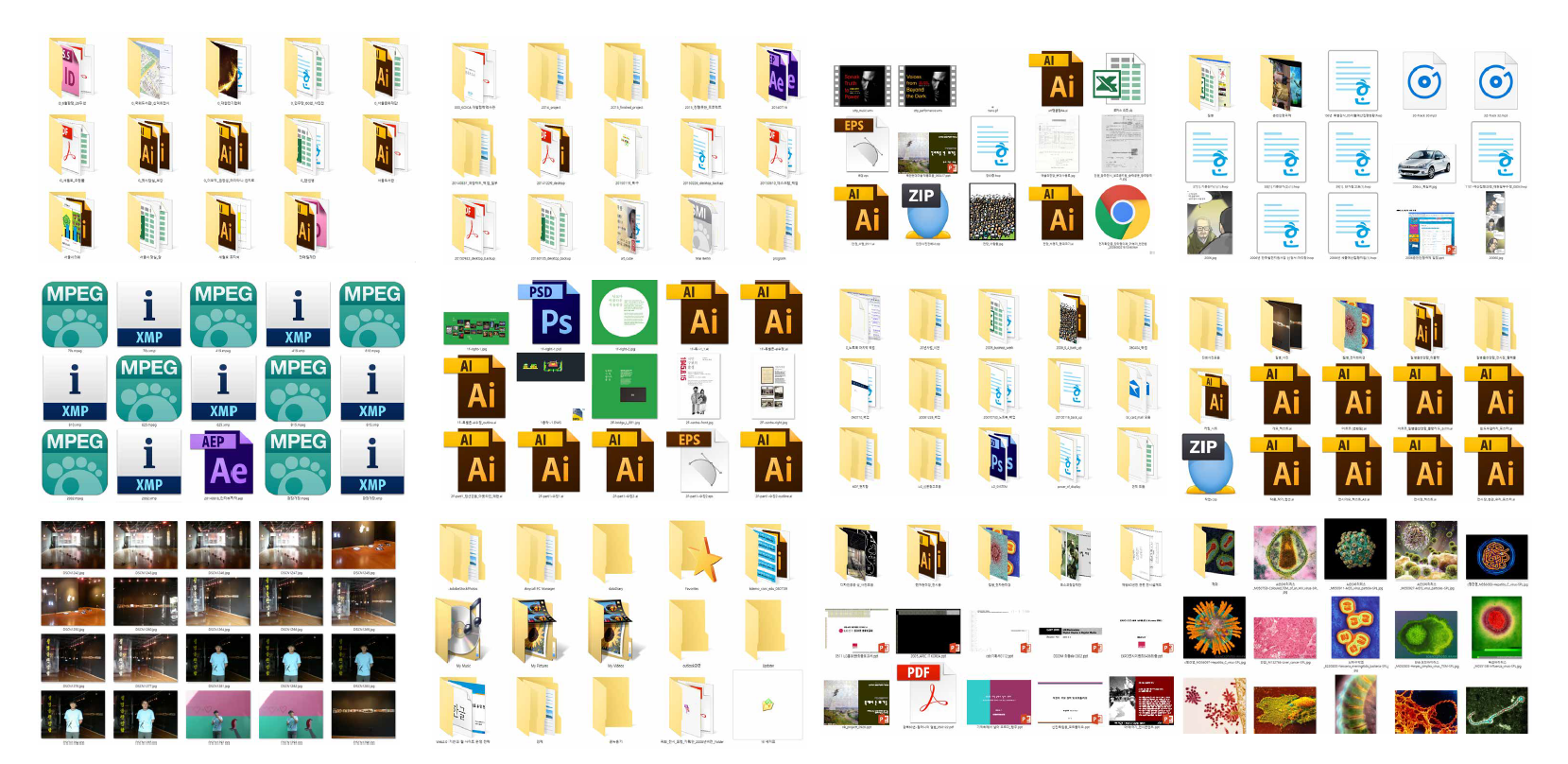Open the folder showing the Hangul document cover
Image resolution: width=1568 pixels, height=764 pixels.
coord(463,705)
